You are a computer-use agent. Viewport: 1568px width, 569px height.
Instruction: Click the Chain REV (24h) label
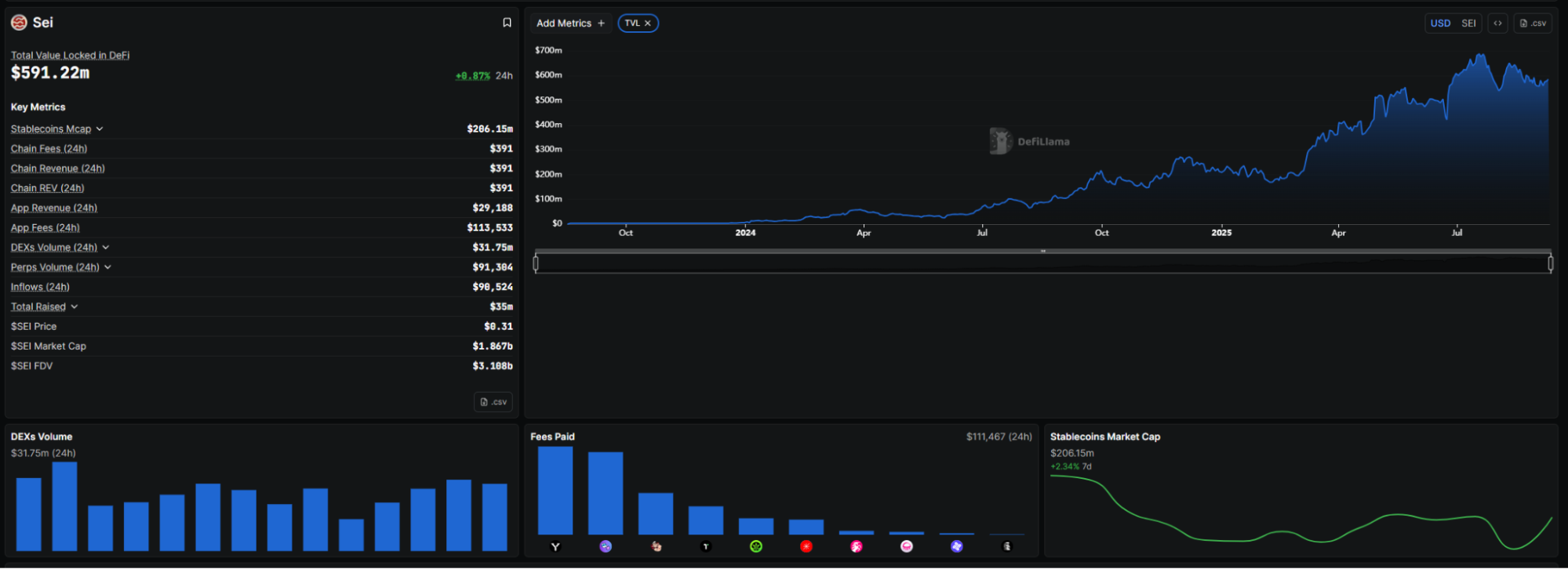[47, 188]
